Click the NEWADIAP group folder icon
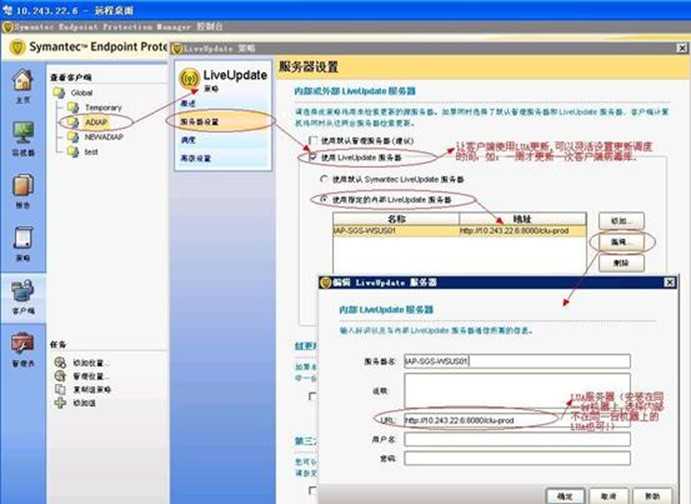This screenshot has width=691, height=504. (73, 137)
